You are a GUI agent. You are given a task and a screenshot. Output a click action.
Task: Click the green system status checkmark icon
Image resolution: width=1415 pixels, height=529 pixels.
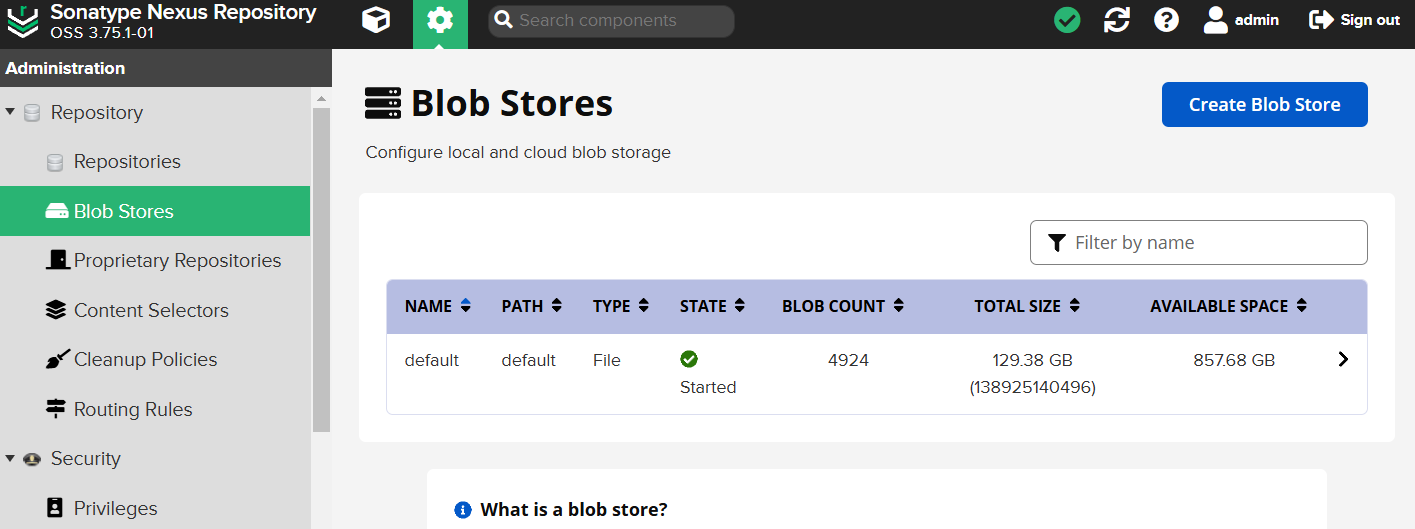coord(1067,20)
